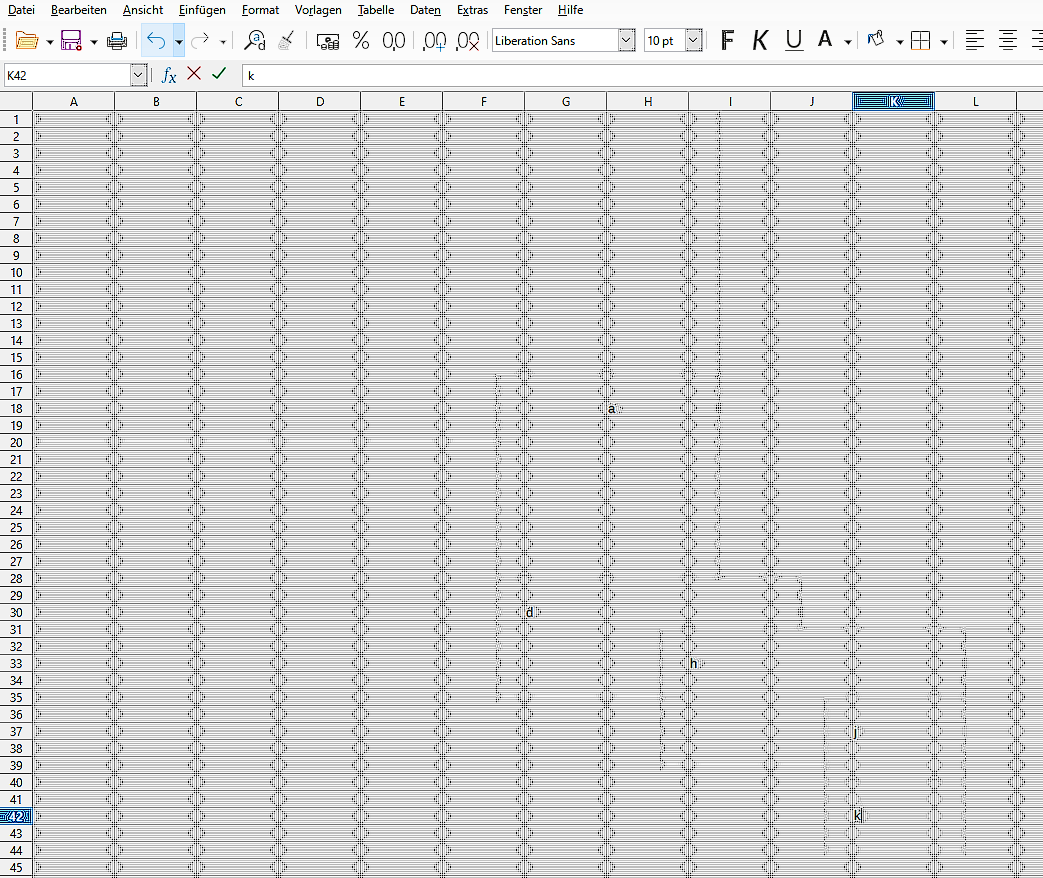The image size is (1043, 878).
Task: Click the Borders icon
Action: pyautogui.click(x=921, y=41)
